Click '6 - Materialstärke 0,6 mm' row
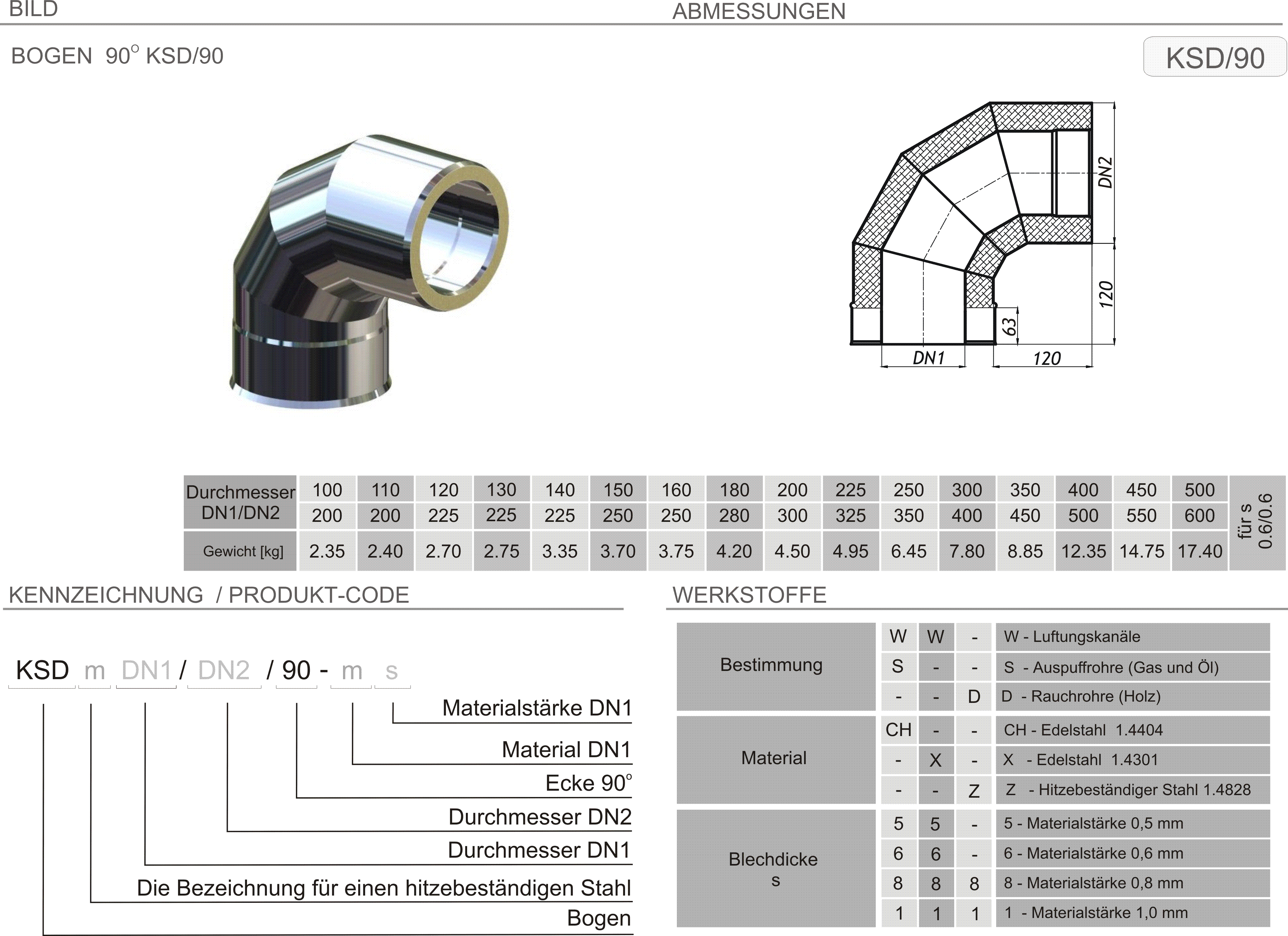1288x936 pixels. (1132, 853)
